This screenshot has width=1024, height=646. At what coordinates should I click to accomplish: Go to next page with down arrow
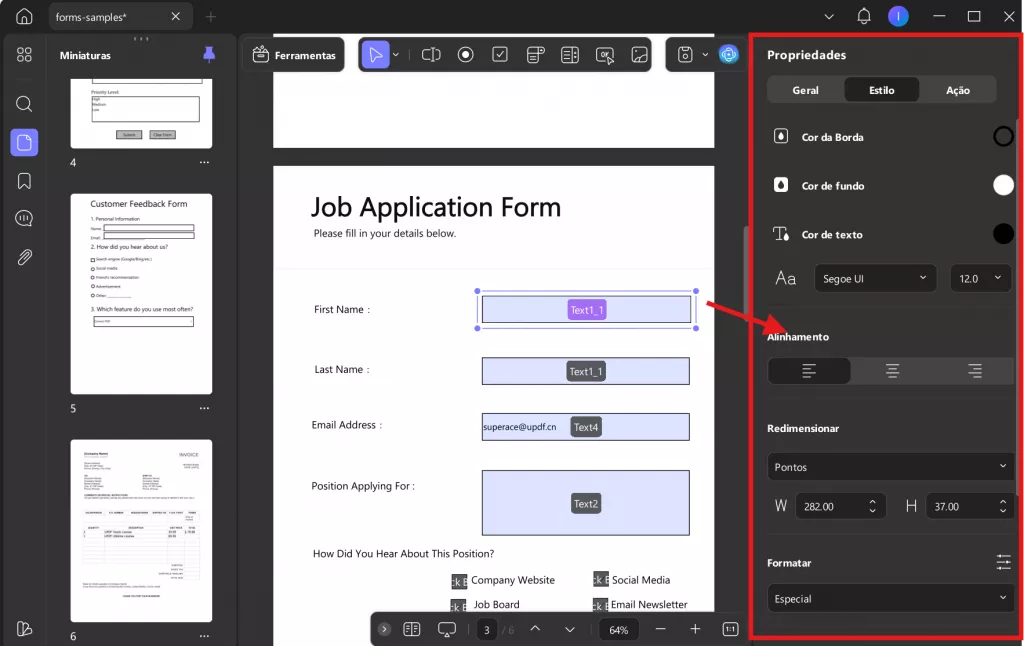point(569,629)
